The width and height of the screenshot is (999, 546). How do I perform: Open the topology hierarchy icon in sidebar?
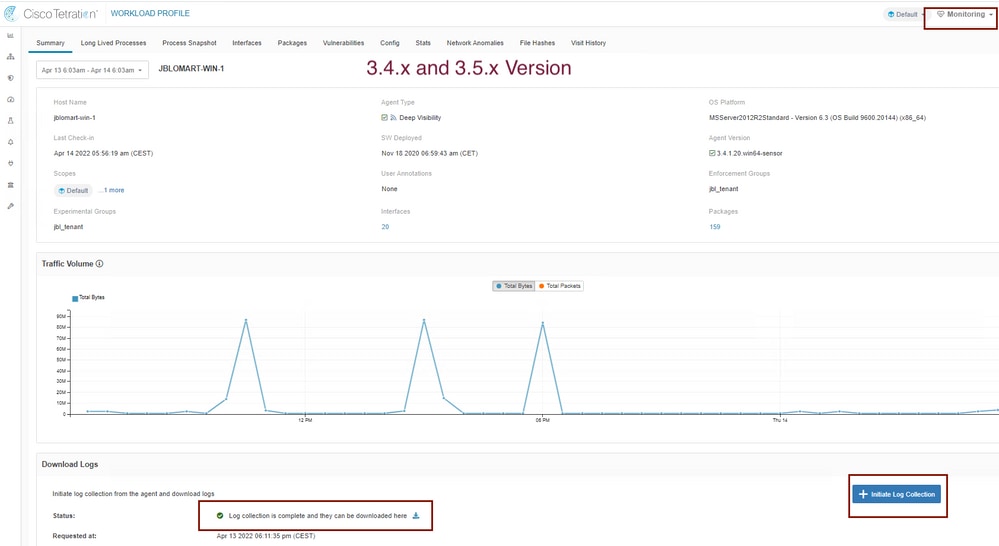pyautogui.click(x=10, y=57)
